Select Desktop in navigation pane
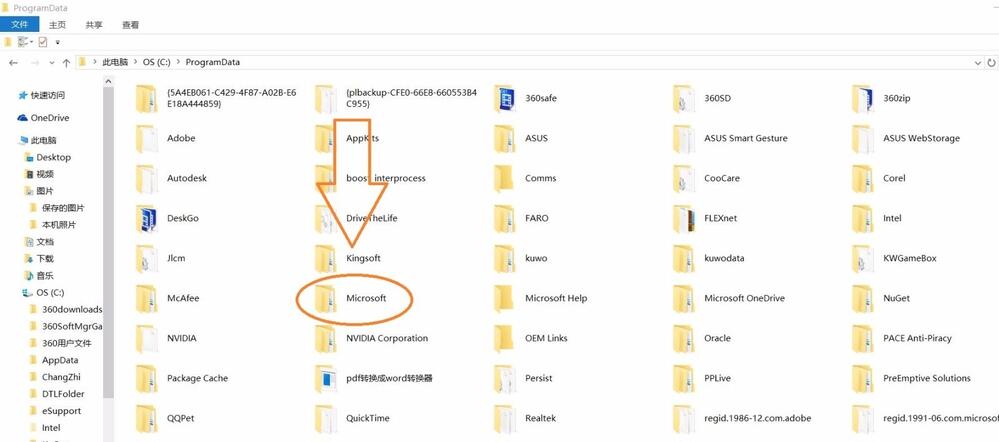Image resolution: width=999 pixels, height=442 pixels. (47, 157)
